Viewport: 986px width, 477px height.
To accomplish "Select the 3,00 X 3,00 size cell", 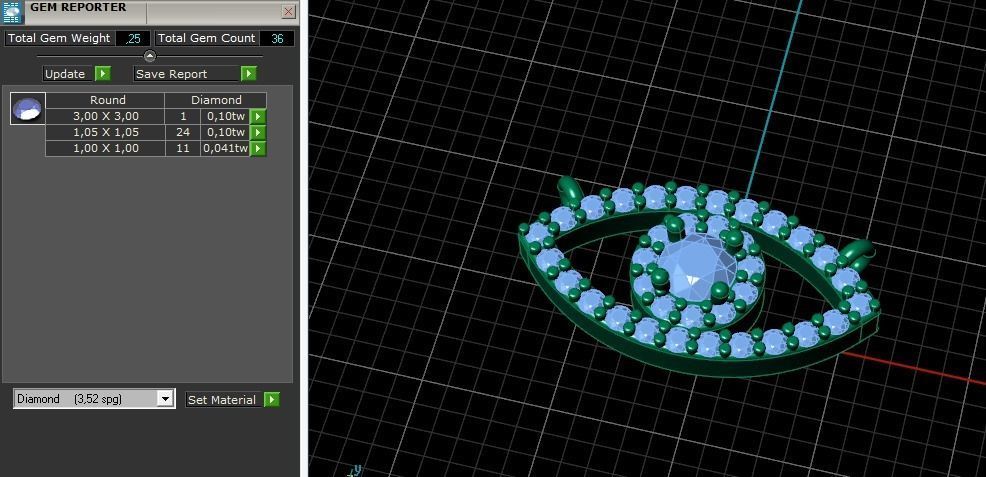I will tap(105, 116).
